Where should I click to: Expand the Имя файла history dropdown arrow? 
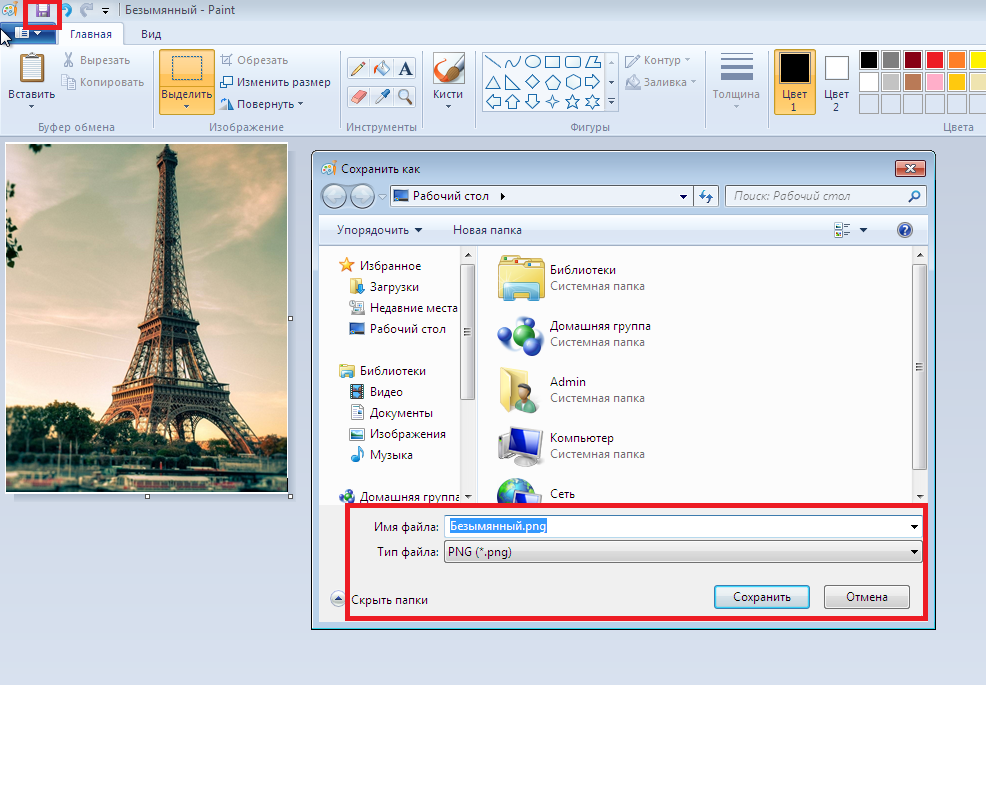pos(914,526)
